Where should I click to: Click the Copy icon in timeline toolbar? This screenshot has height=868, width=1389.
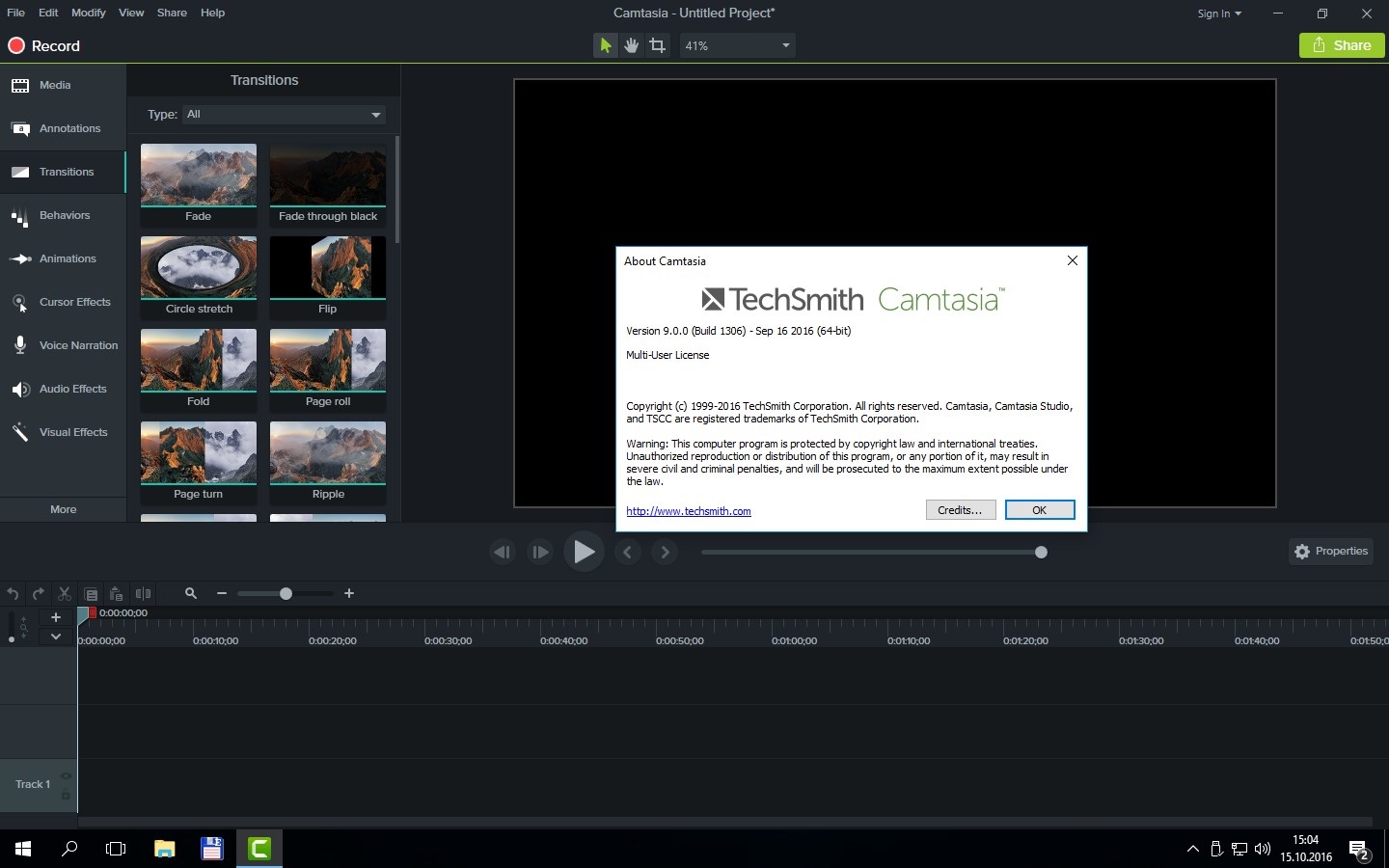(91, 594)
